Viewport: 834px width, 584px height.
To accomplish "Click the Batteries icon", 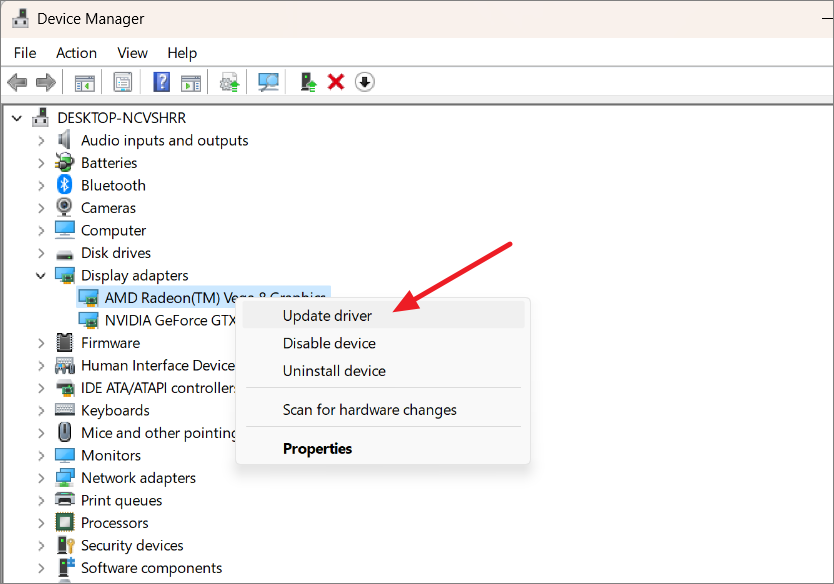I will [64, 163].
